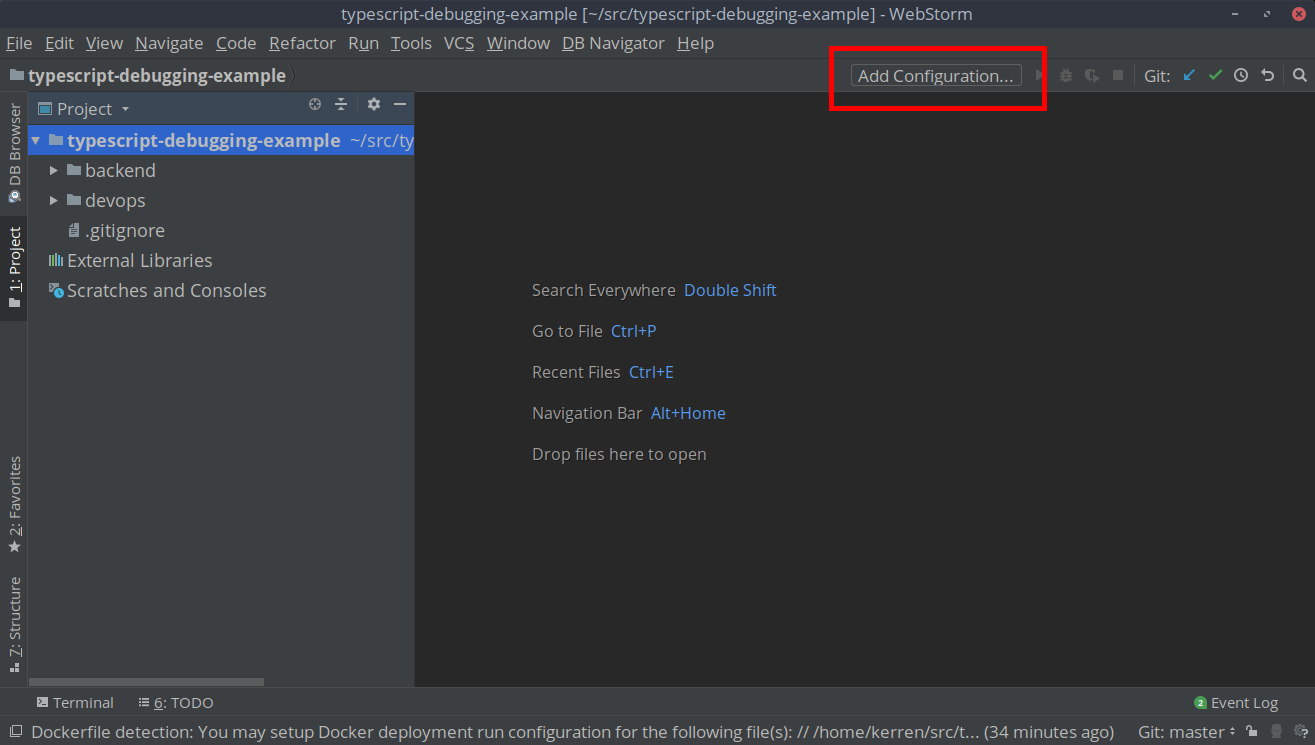The image size is (1315, 745).
Task: Open Search Everywhere magnifier icon
Action: pyautogui.click(x=1299, y=75)
